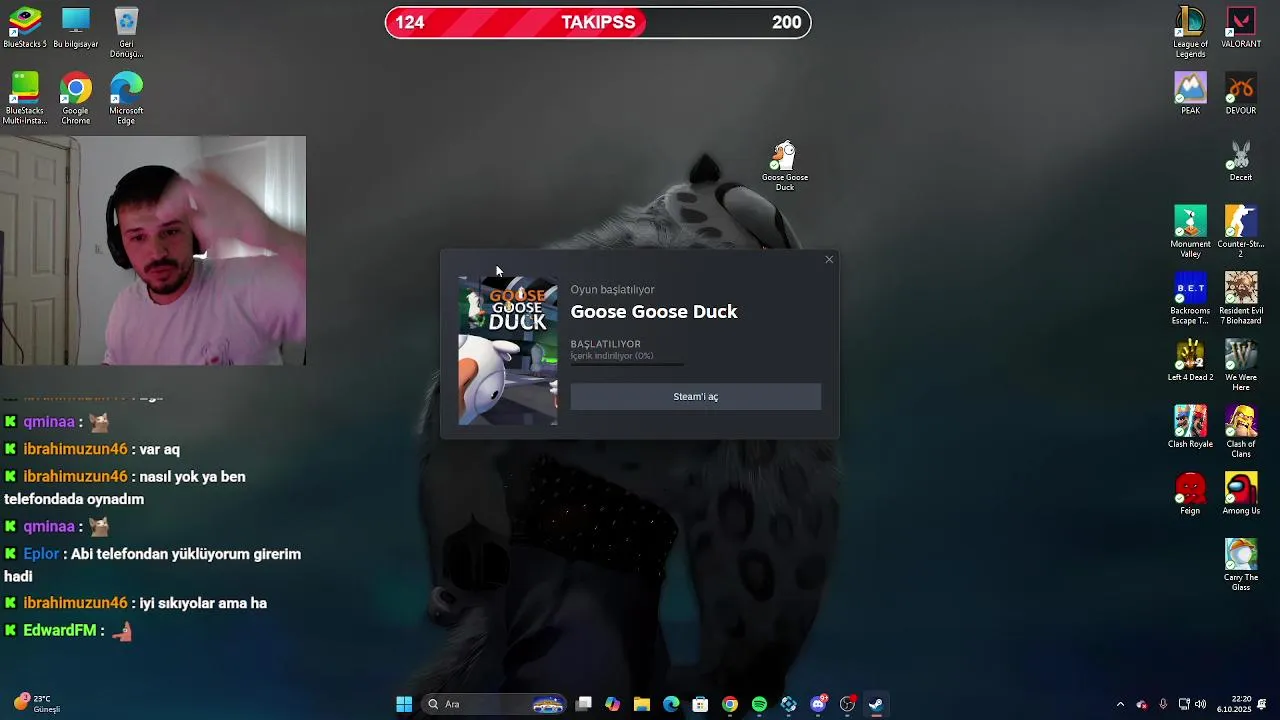Close the Goose Goose Duck launch dialog

point(829,260)
